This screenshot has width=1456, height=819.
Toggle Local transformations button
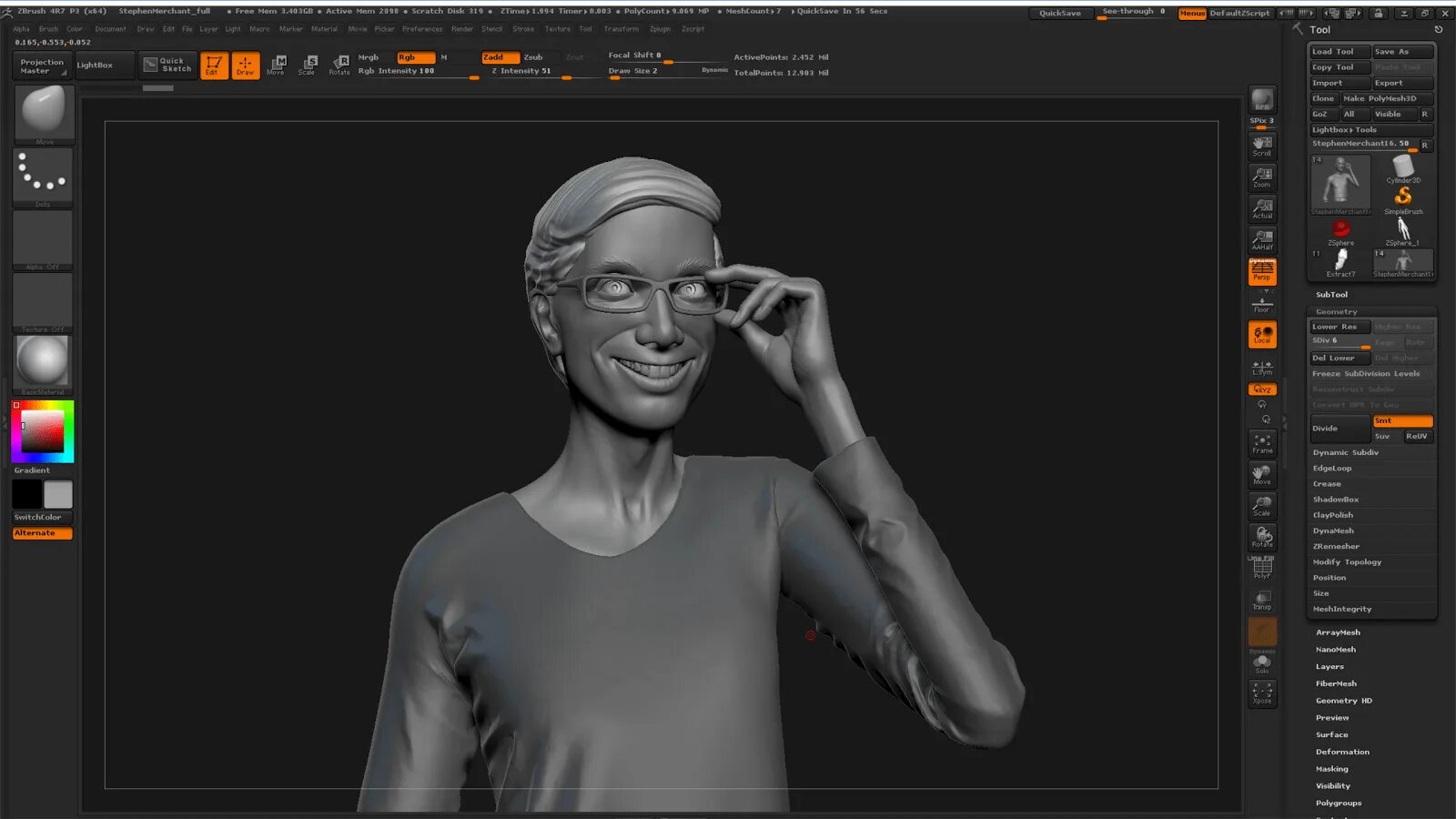coord(1262,334)
